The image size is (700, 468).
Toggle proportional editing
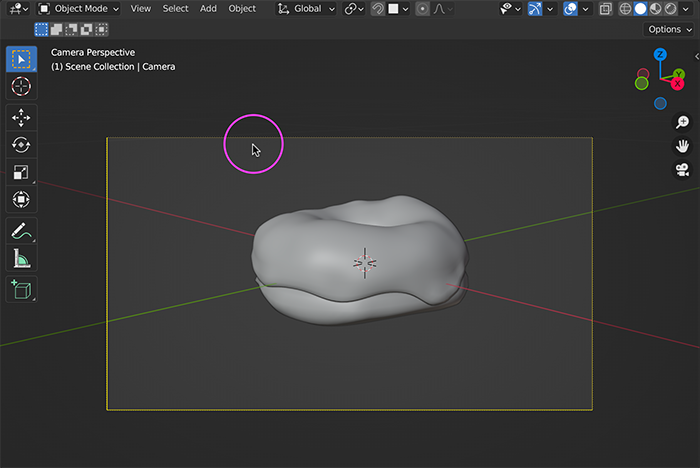423,9
